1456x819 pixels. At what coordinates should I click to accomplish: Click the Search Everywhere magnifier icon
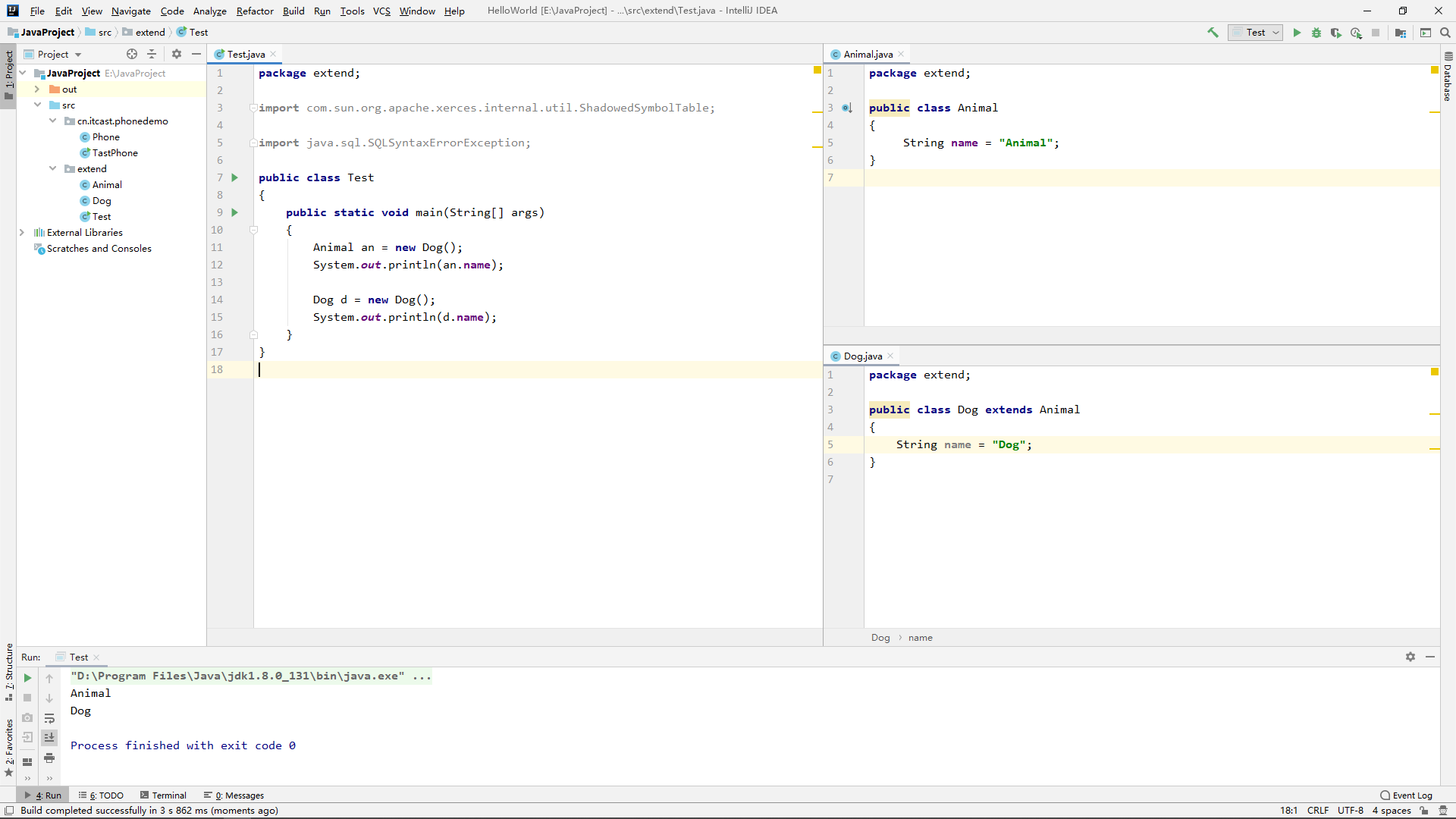(1445, 33)
